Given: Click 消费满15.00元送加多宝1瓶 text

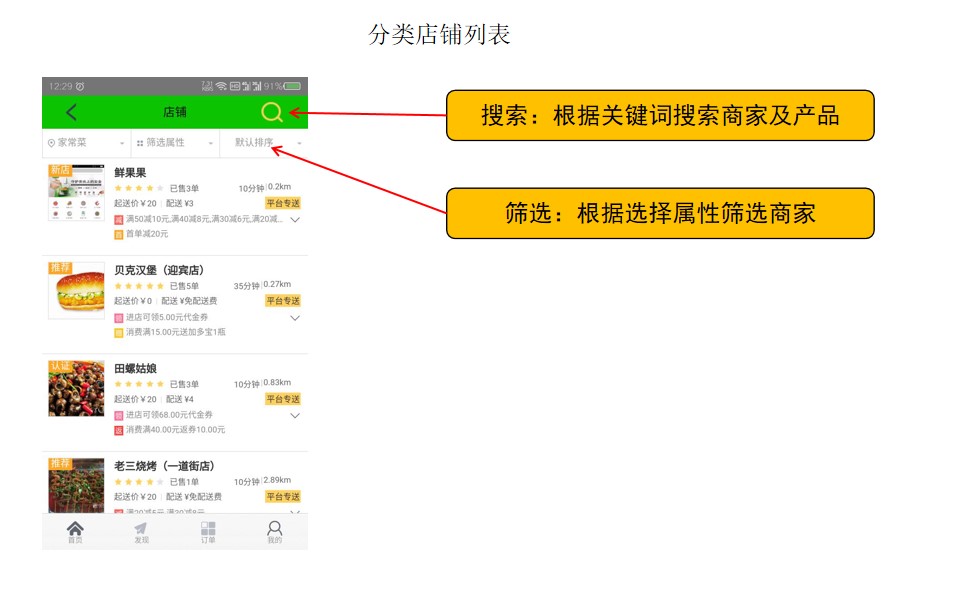Looking at the screenshot, I should (x=176, y=332).
